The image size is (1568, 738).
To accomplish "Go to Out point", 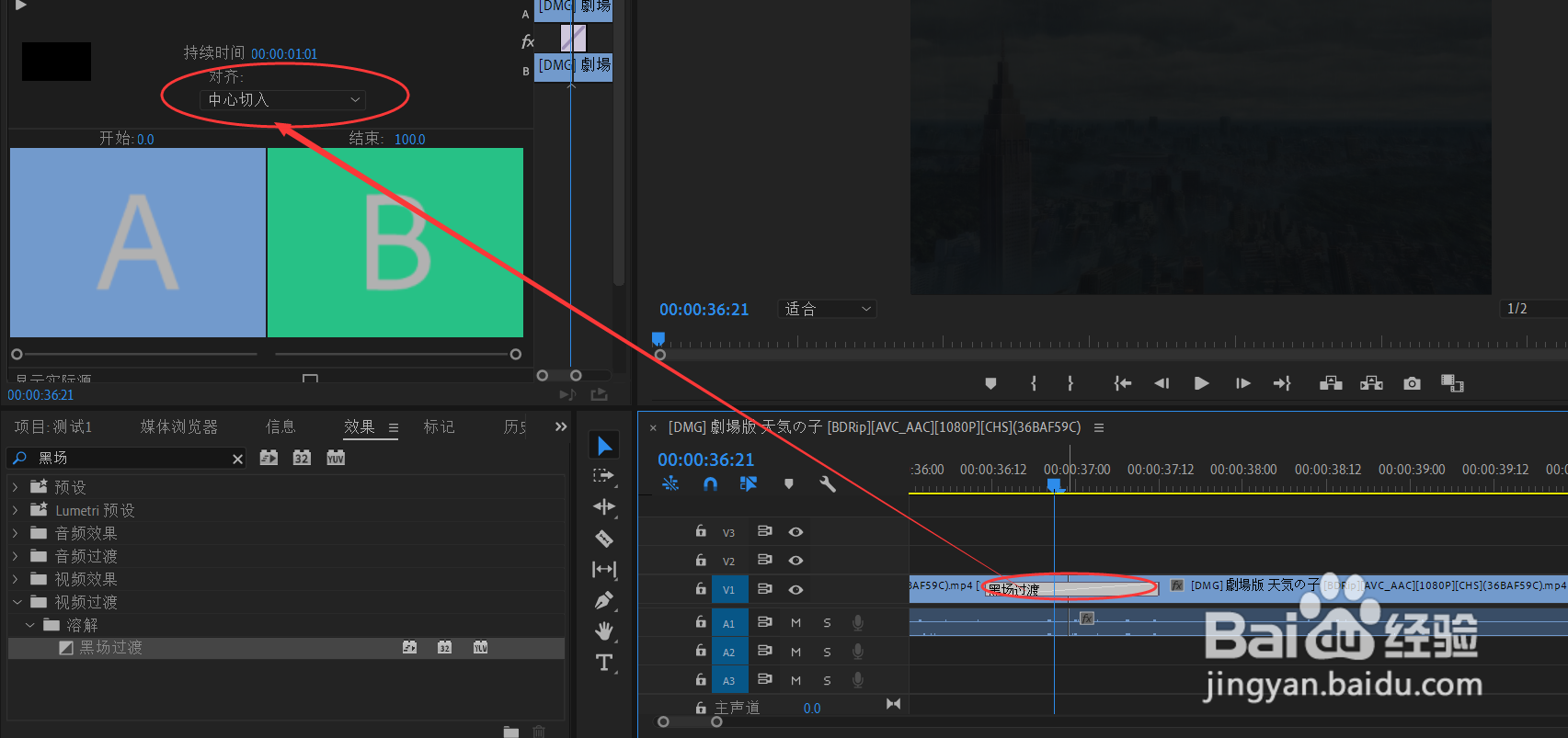I will [x=1282, y=383].
